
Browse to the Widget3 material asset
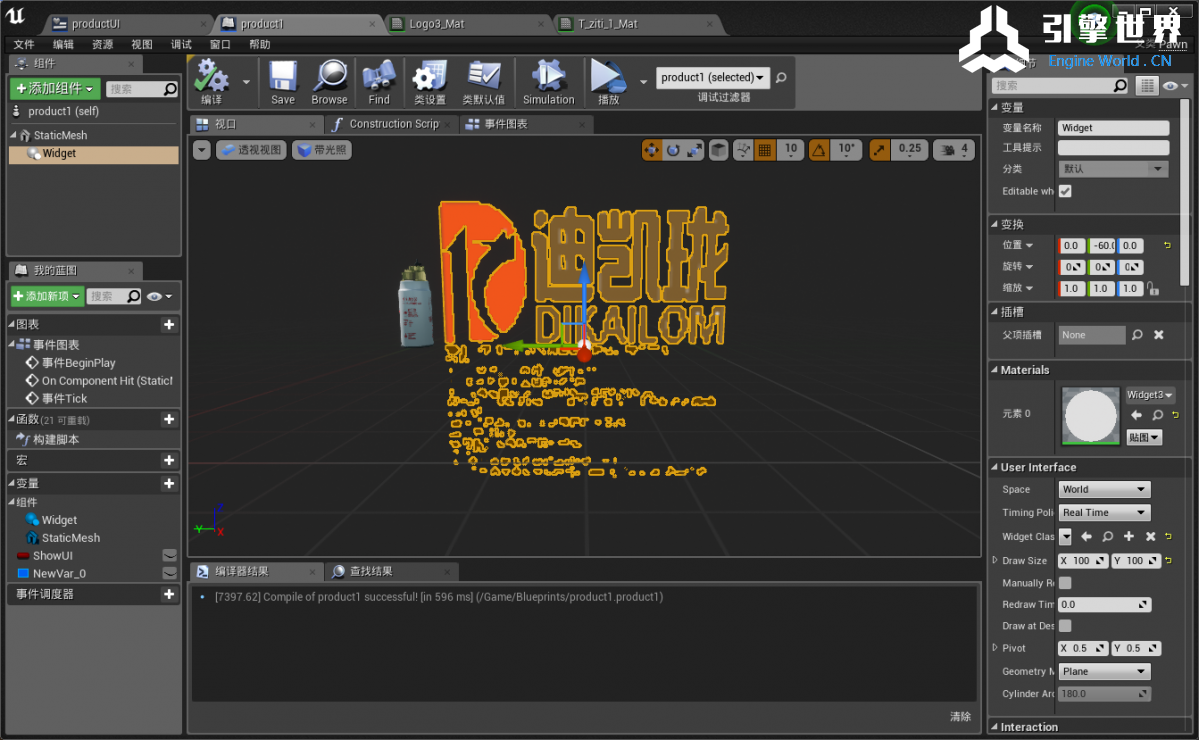[1158, 415]
